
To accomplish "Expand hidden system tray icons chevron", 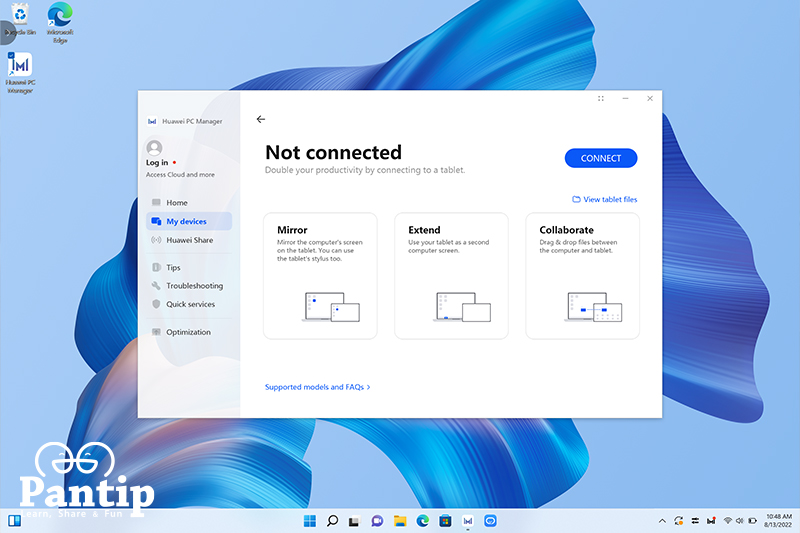I will (x=662, y=521).
